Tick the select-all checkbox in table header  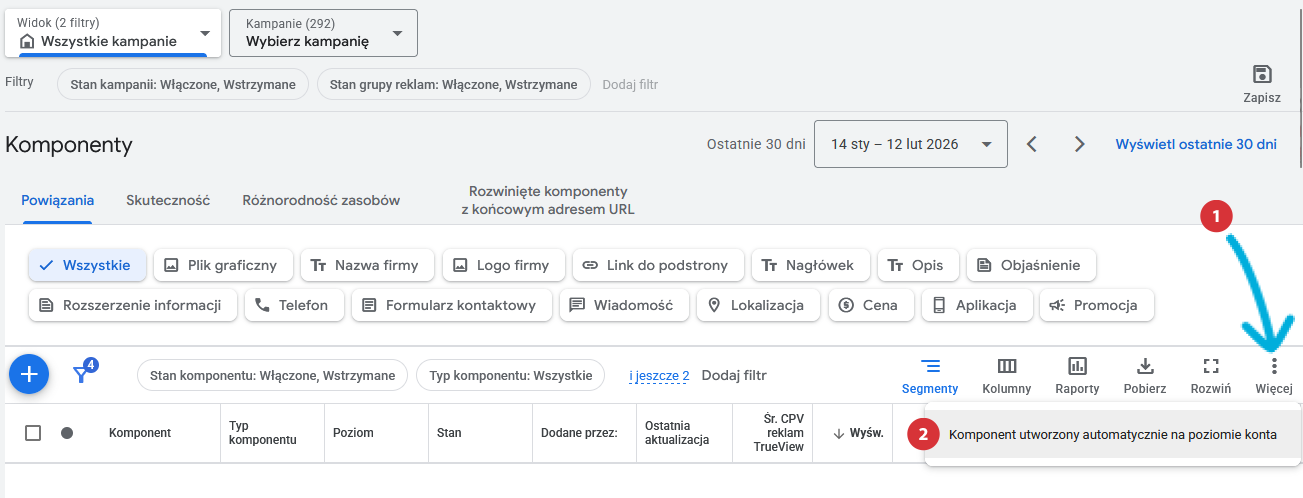point(33,433)
